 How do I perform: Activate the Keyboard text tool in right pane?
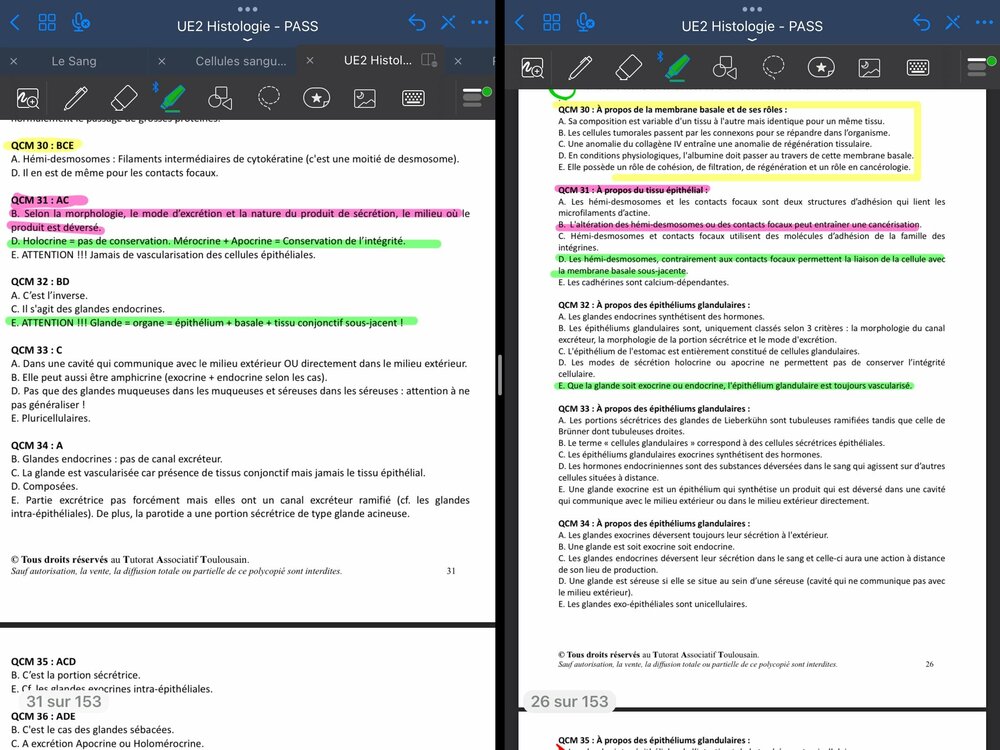click(x=918, y=67)
